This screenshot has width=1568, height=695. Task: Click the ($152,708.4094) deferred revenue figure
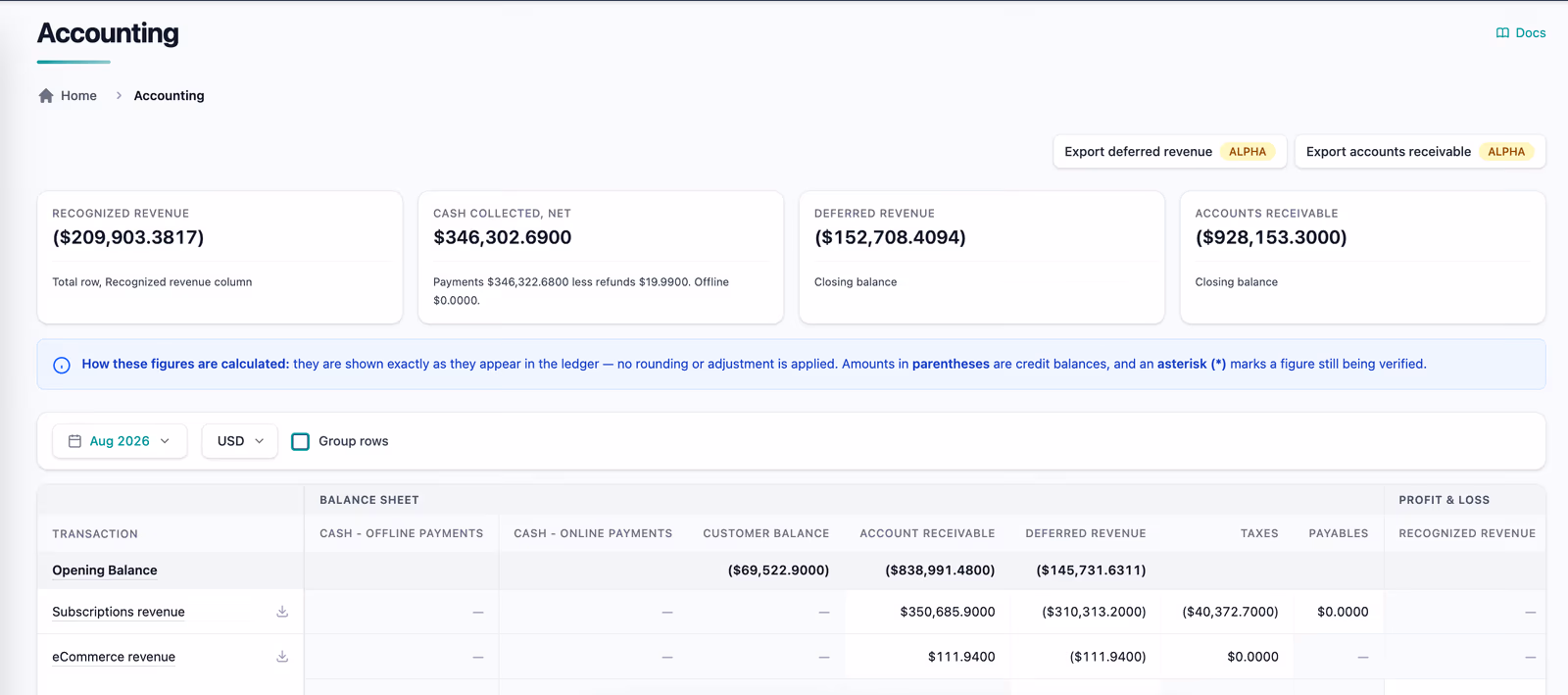click(890, 237)
